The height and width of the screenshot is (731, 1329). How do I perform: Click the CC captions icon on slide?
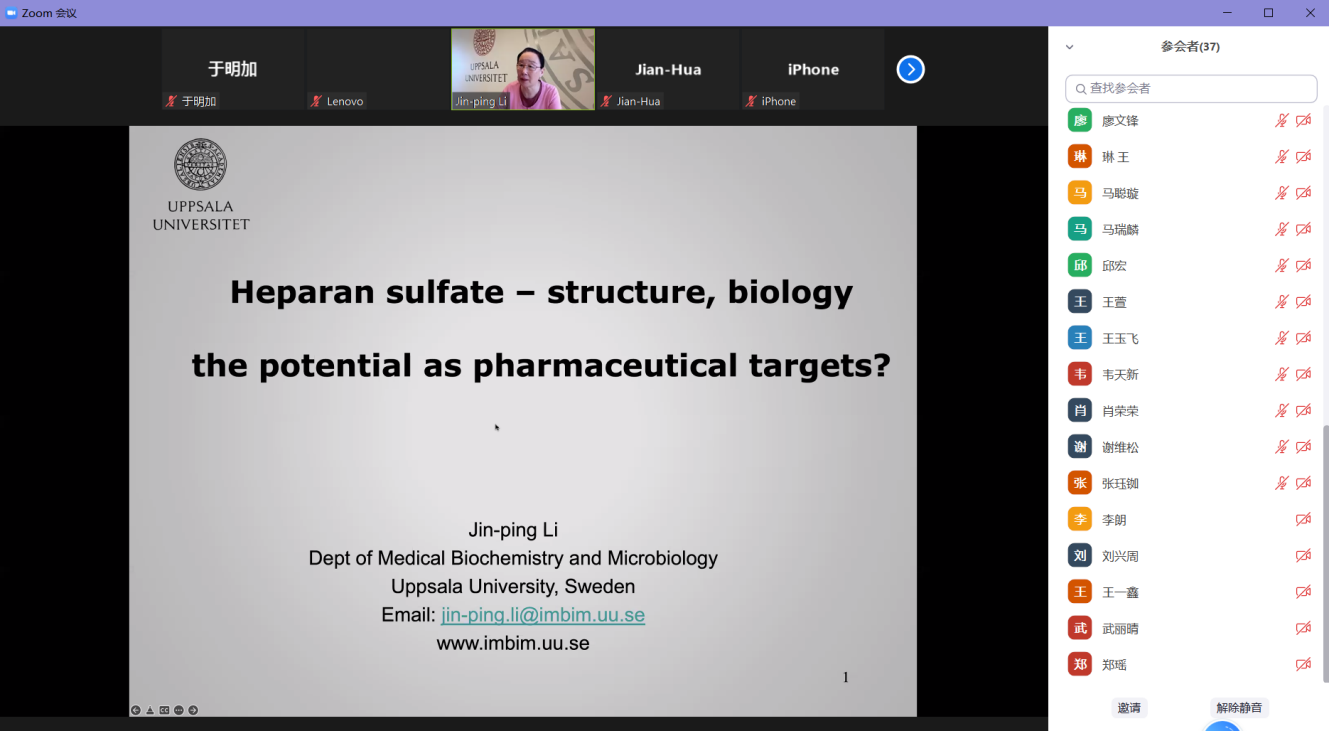pos(164,710)
